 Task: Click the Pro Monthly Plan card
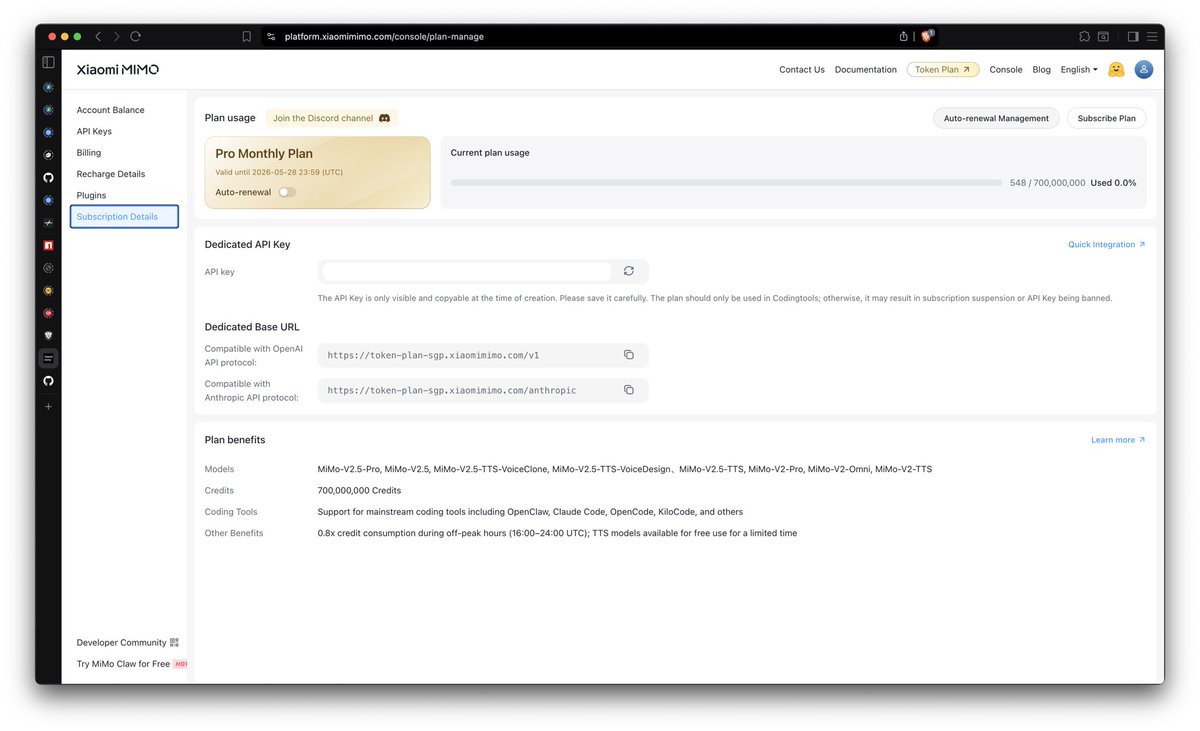point(317,173)
